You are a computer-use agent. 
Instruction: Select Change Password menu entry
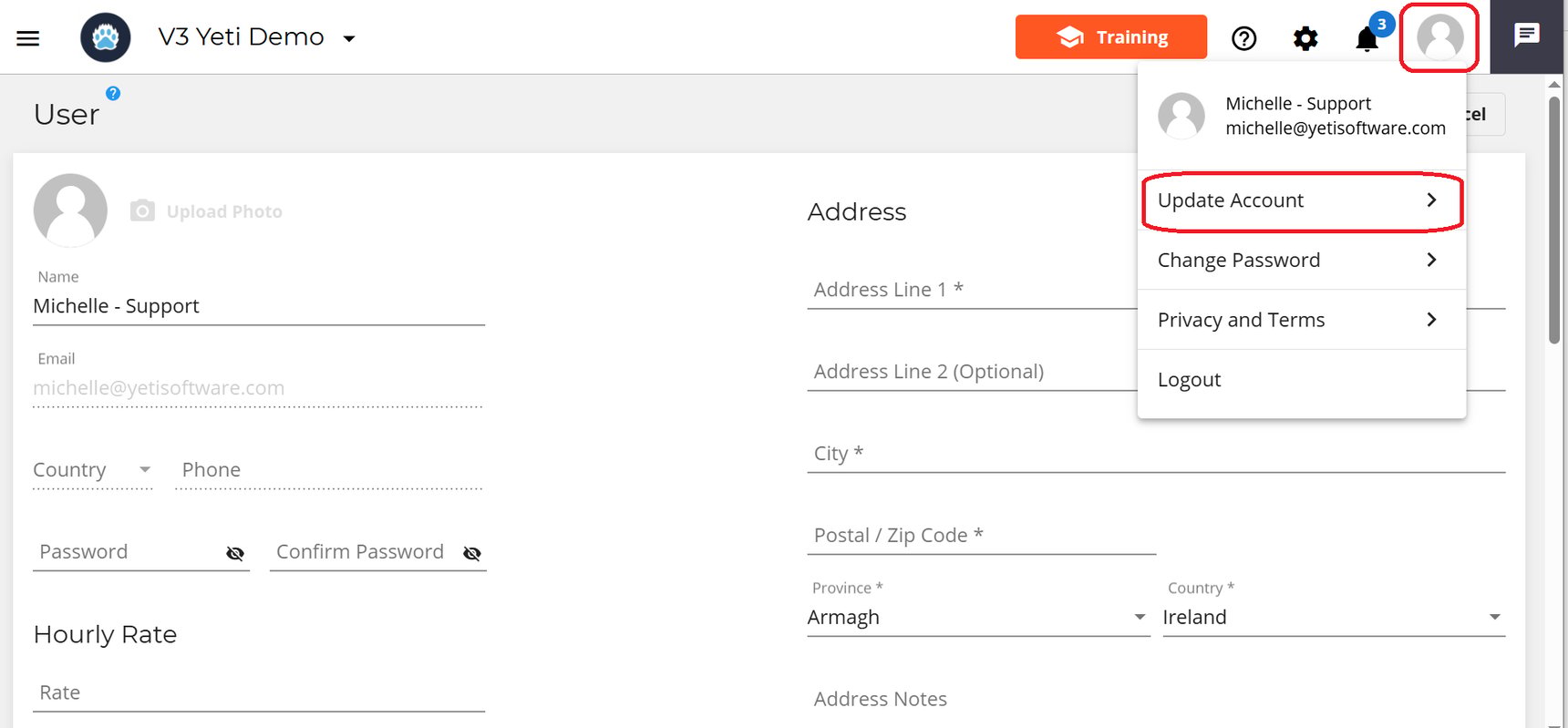point(1302,260)
